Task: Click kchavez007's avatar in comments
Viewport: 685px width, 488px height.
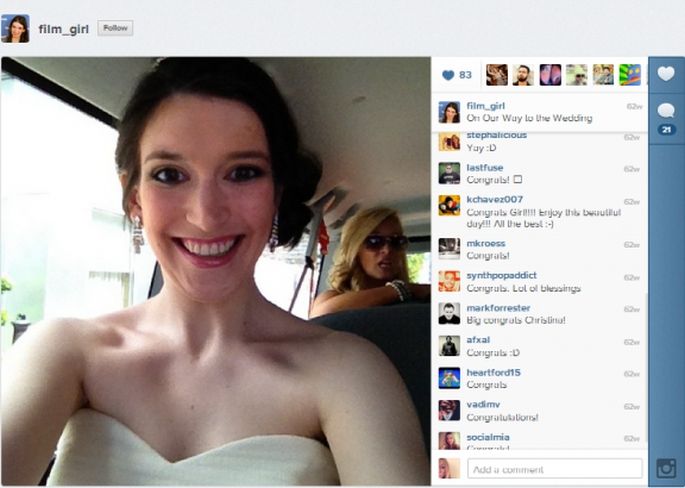Action: coord(449,206)
